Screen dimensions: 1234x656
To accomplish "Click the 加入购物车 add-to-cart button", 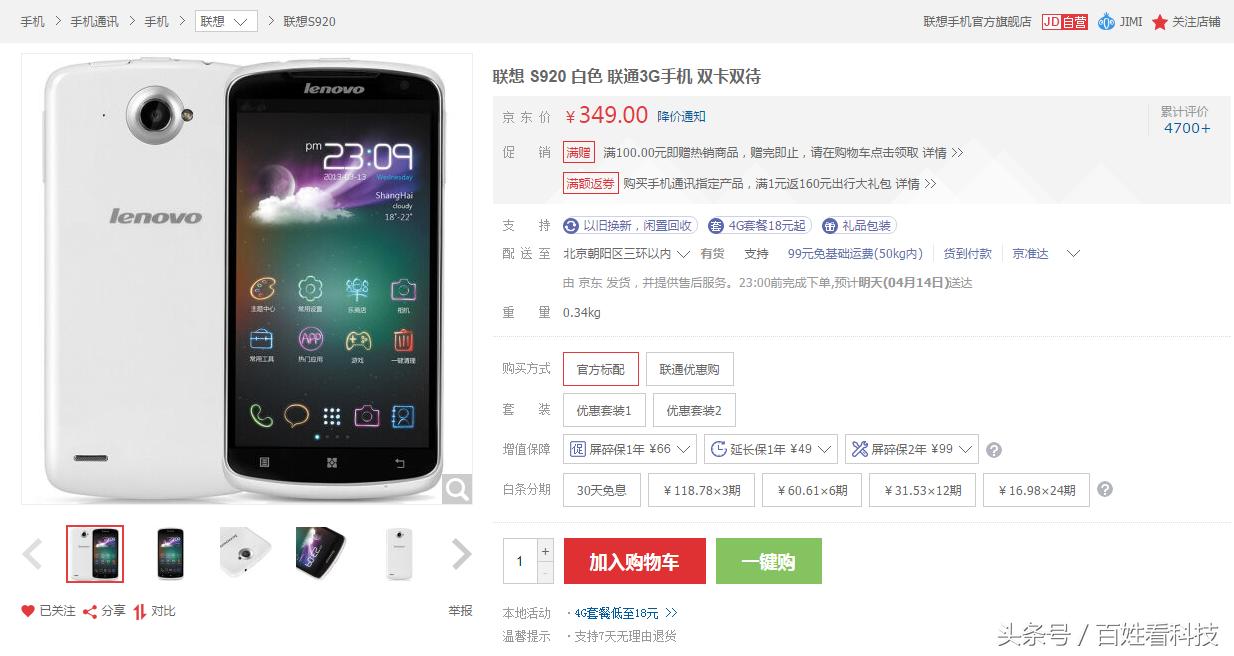I will [x=635, y=561].
